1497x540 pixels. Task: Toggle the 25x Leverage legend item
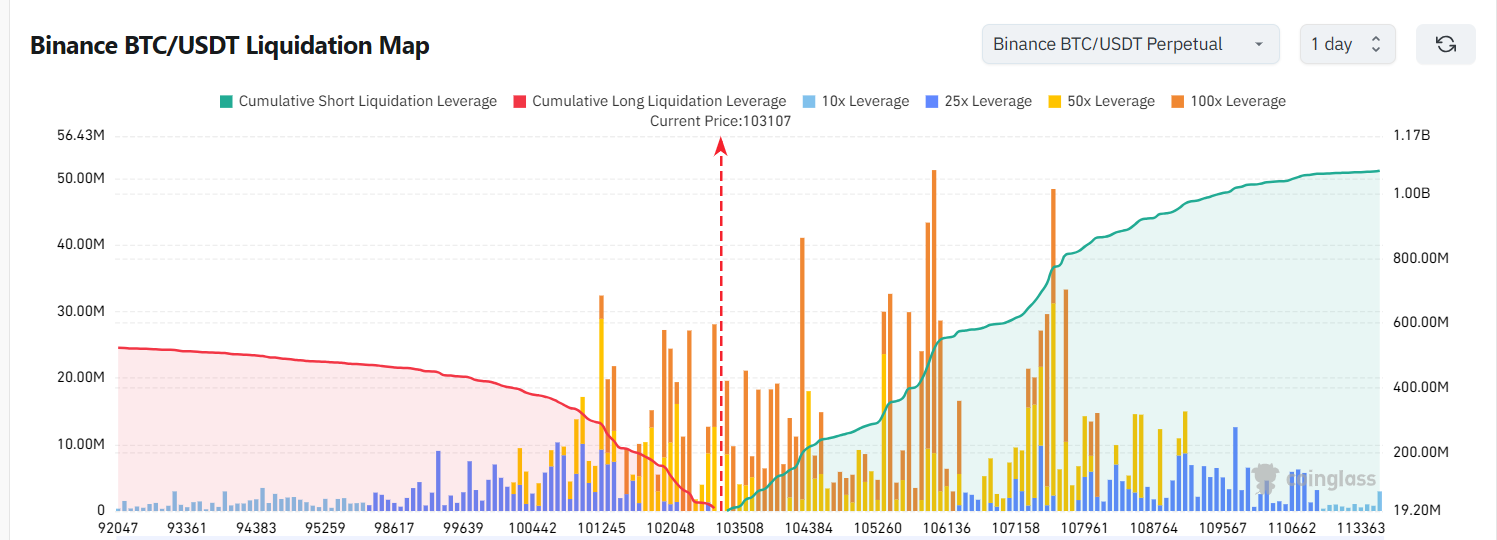click(978, 101)
